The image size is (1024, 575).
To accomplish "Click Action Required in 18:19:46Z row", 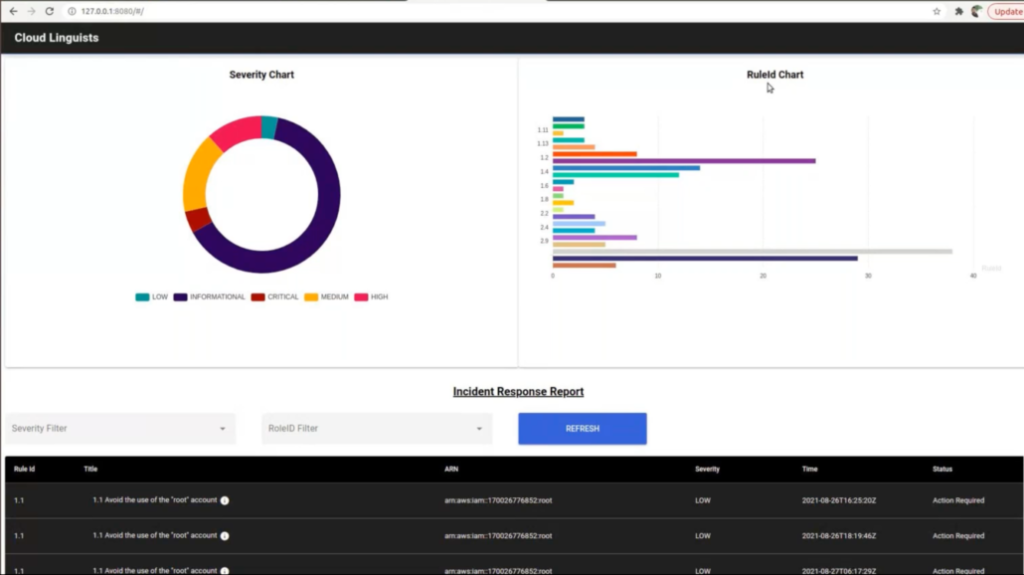I will pyautogui.click(x=958, y=536).
